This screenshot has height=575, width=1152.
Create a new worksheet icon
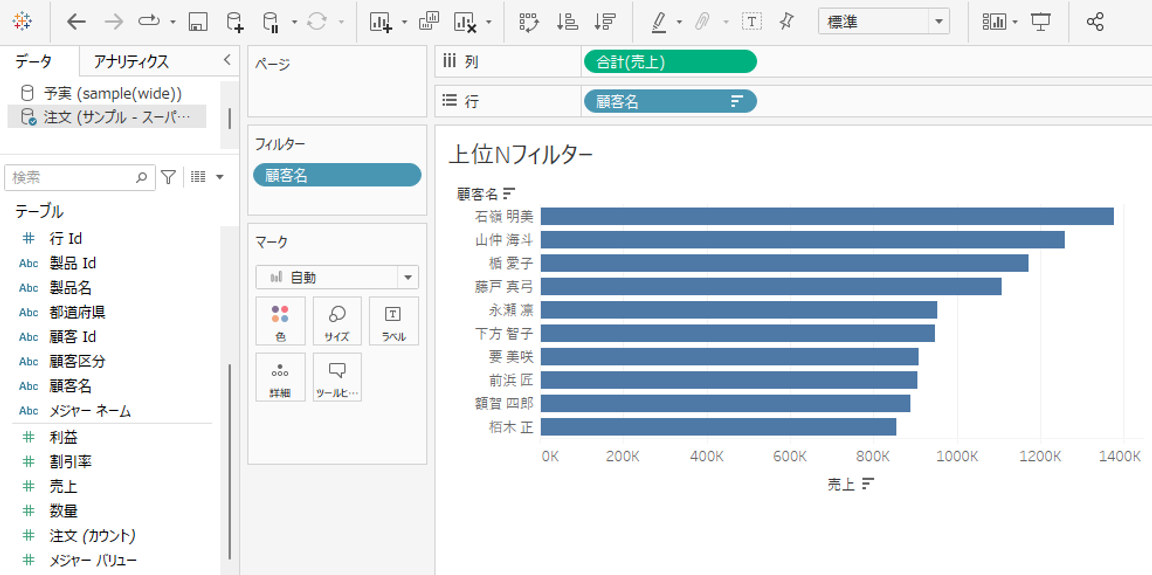(x=381, y=22)
